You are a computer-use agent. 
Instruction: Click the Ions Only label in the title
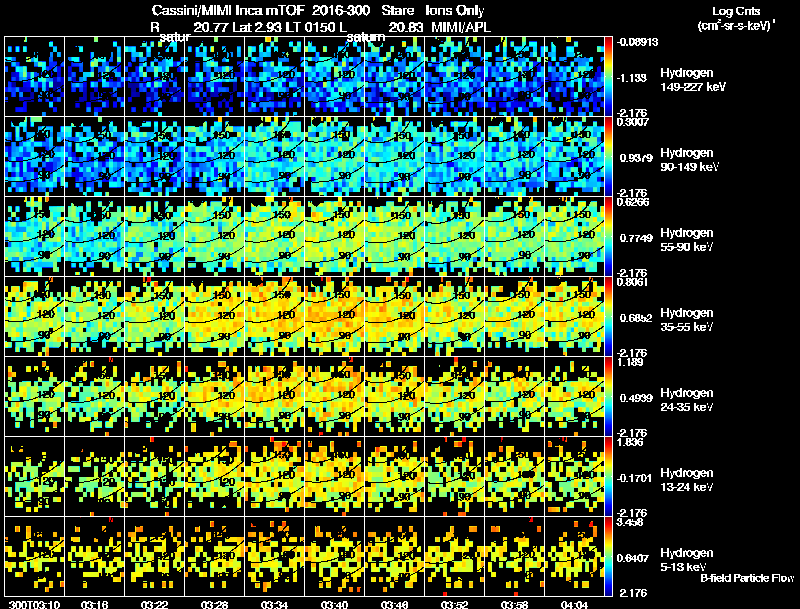tap(455, 11)
